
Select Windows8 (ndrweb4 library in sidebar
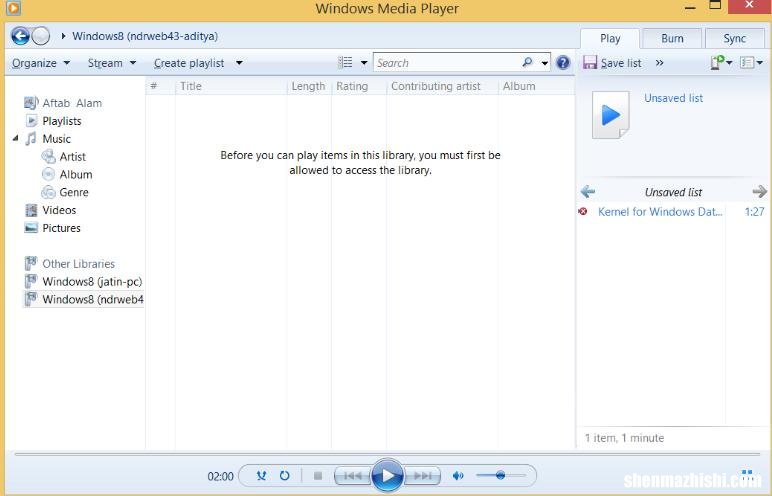(x=93, y=299)
